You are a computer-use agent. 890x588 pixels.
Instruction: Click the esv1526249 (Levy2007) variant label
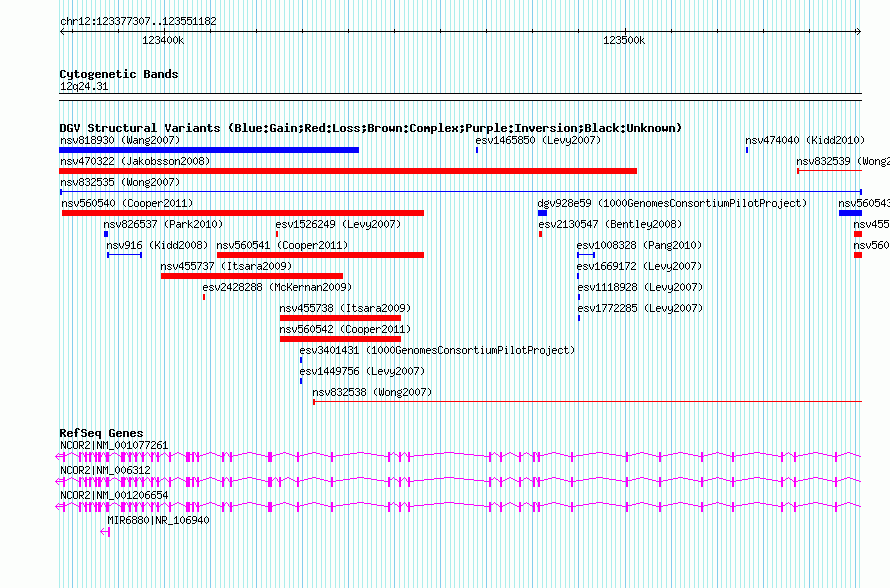pos(338,224)
